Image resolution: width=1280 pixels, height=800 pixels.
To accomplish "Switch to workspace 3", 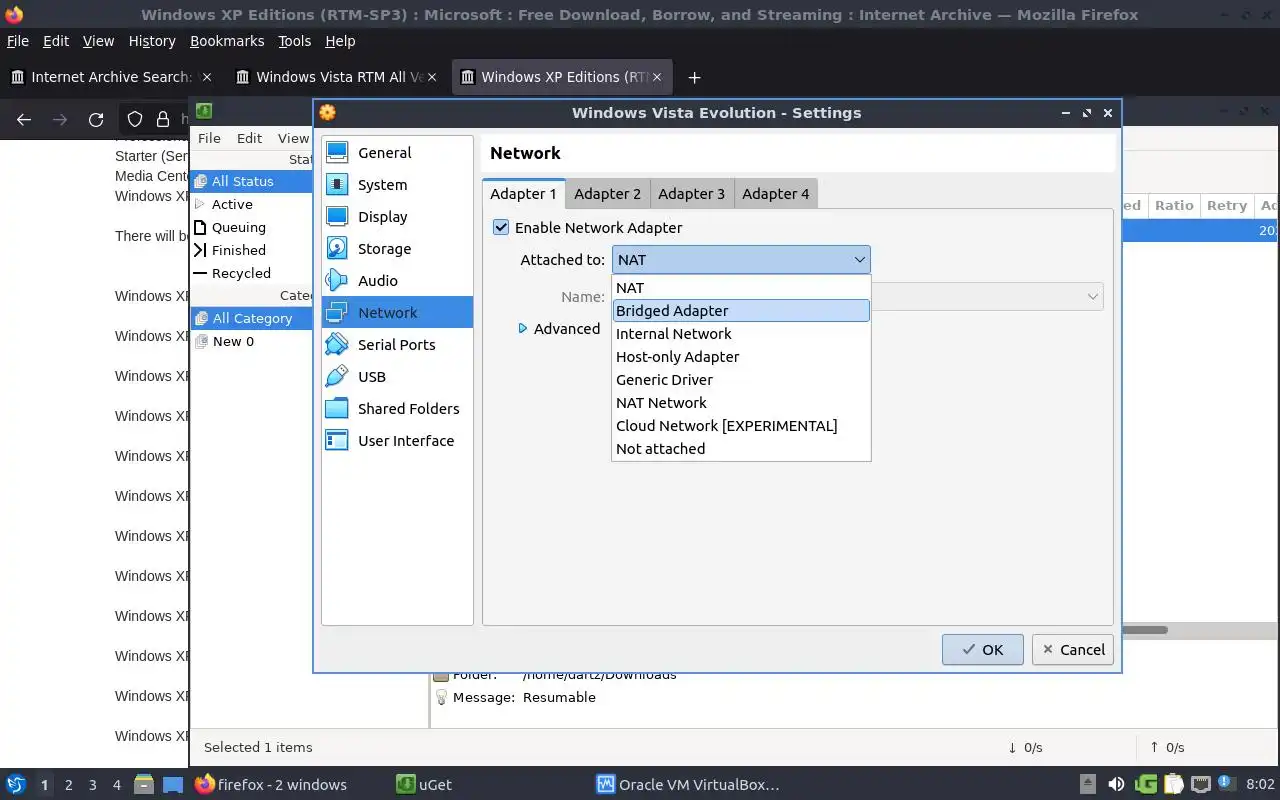I will (93, 785).
